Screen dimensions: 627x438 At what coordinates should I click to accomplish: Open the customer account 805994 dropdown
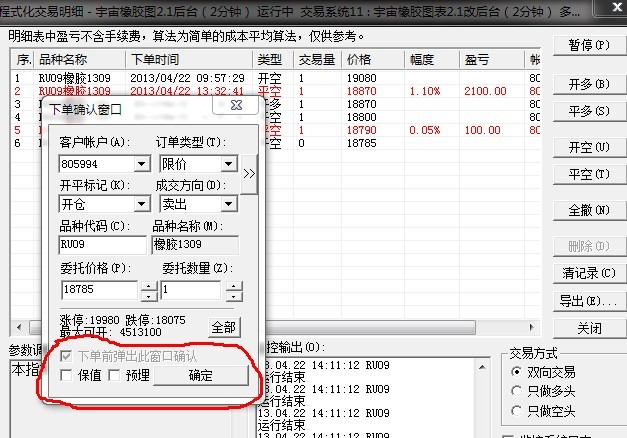(142, 164)
